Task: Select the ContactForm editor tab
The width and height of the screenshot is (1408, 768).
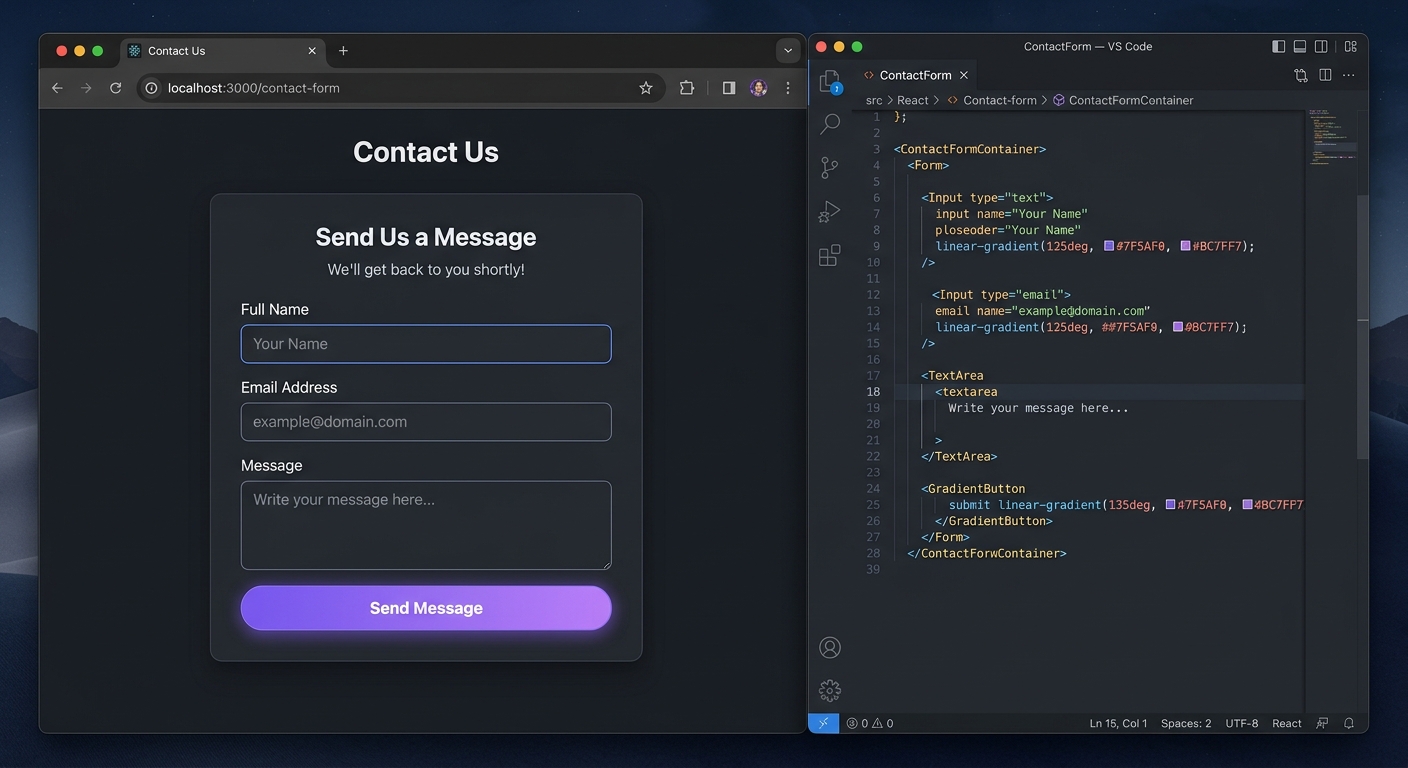Action: (x=915, y=75)
